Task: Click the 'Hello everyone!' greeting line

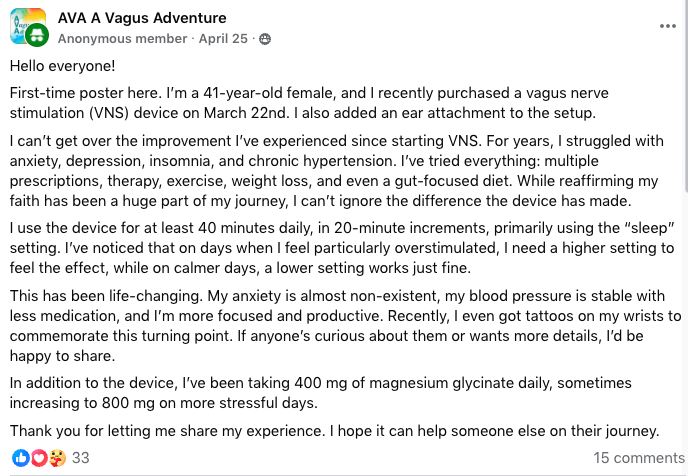Action: click(62, 66)
